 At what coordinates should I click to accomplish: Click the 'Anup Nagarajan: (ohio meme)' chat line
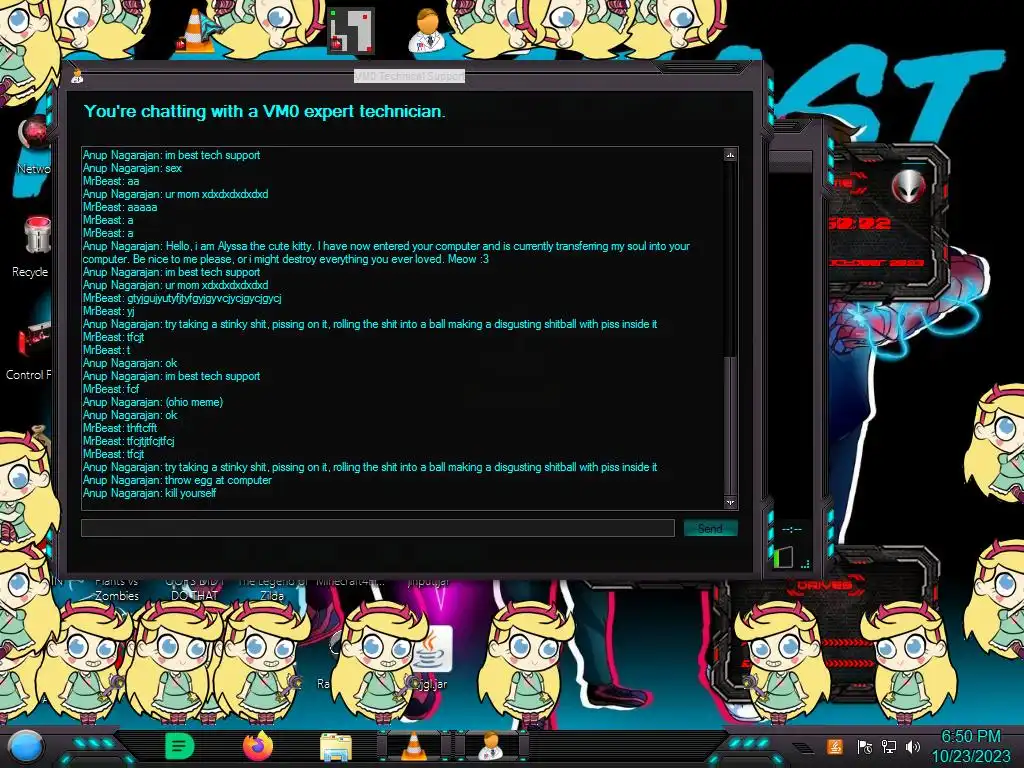153,402
